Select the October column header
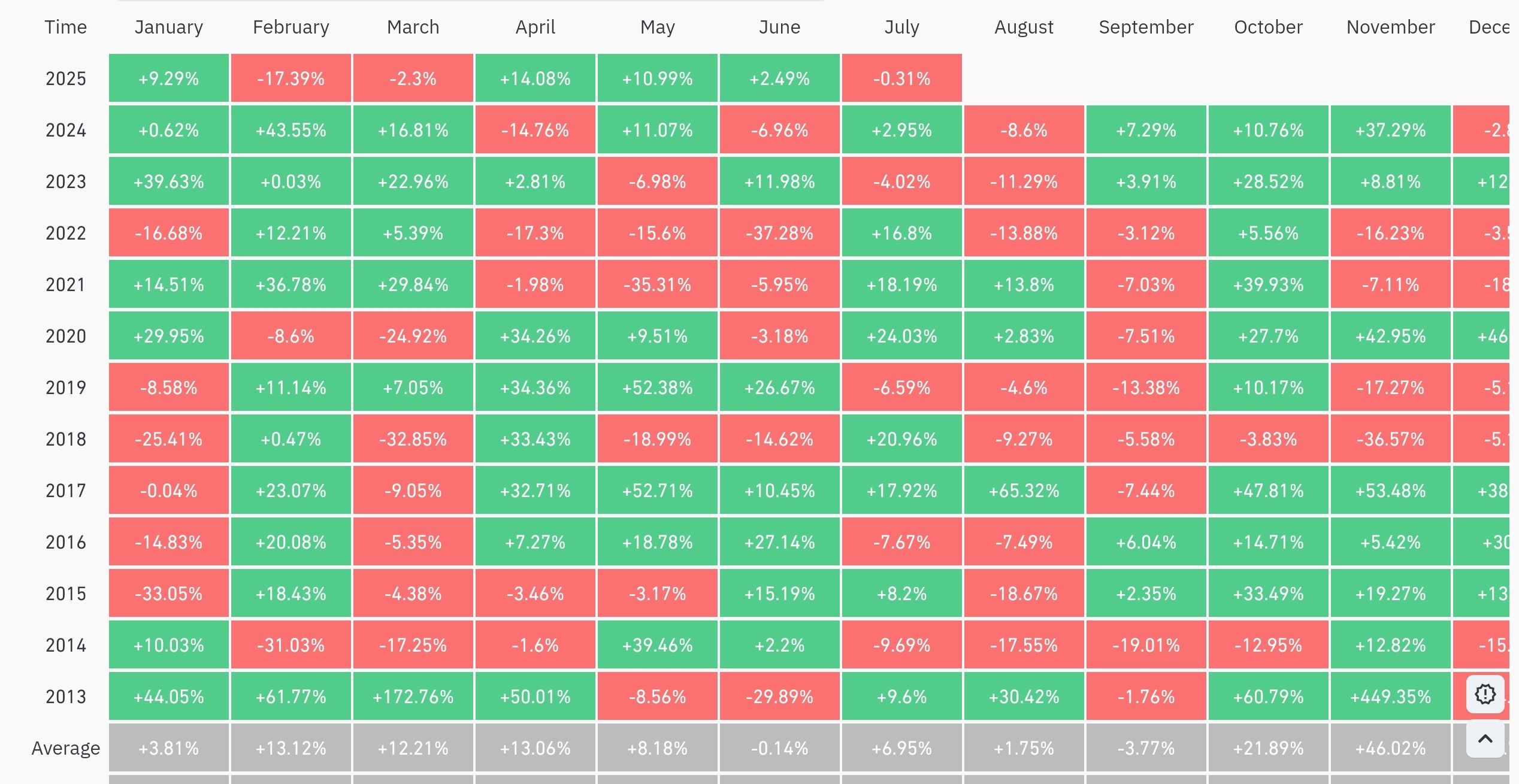This screenshot has height=784, width=1519. click(1269, 27)
